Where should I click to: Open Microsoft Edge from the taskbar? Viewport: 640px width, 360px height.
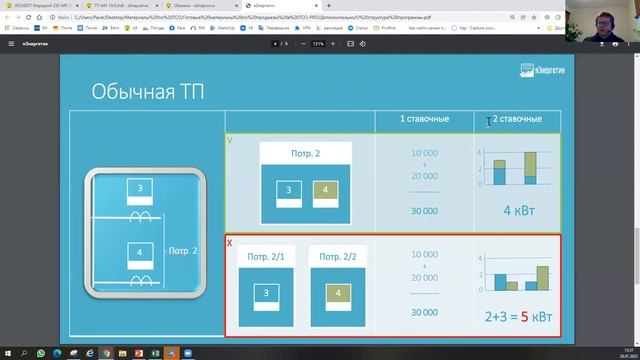(x=57, y=353)
